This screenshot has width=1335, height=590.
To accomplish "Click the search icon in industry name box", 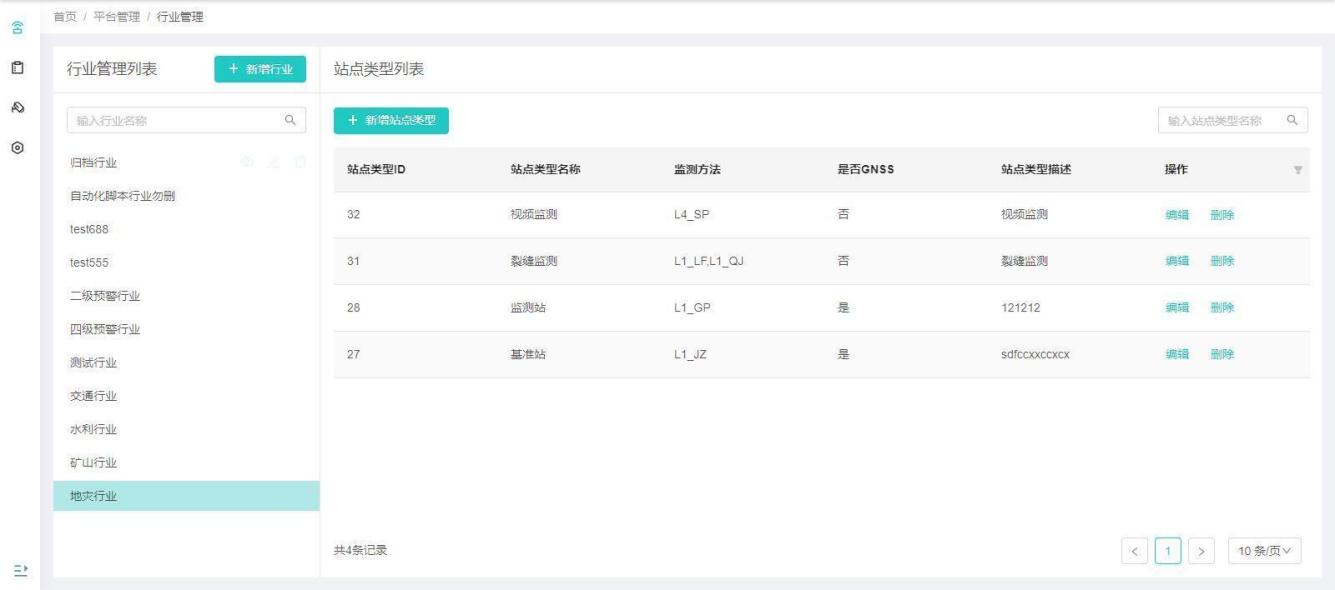I will [290, 121].
